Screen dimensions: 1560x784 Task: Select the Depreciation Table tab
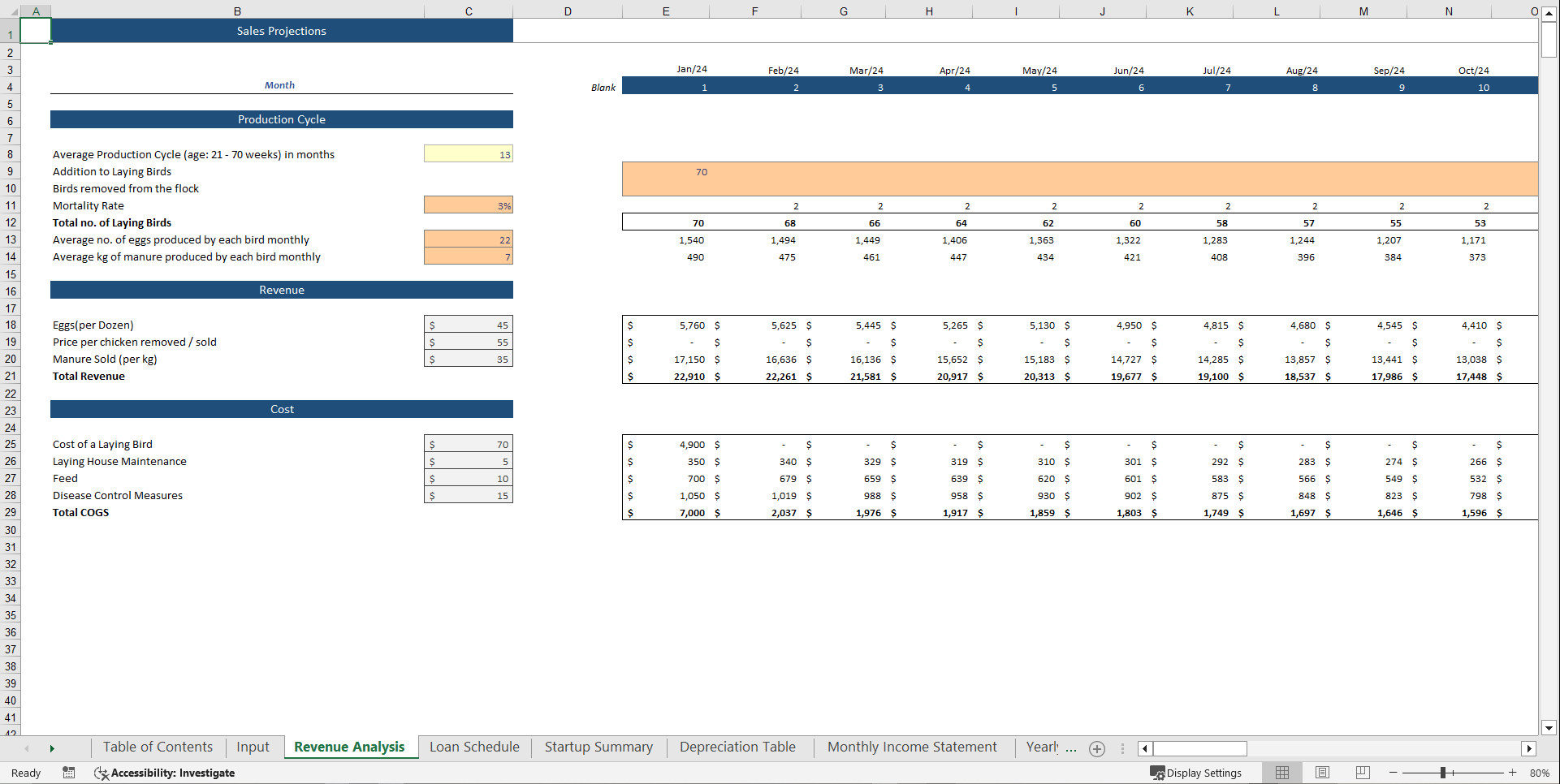point(737,747)
